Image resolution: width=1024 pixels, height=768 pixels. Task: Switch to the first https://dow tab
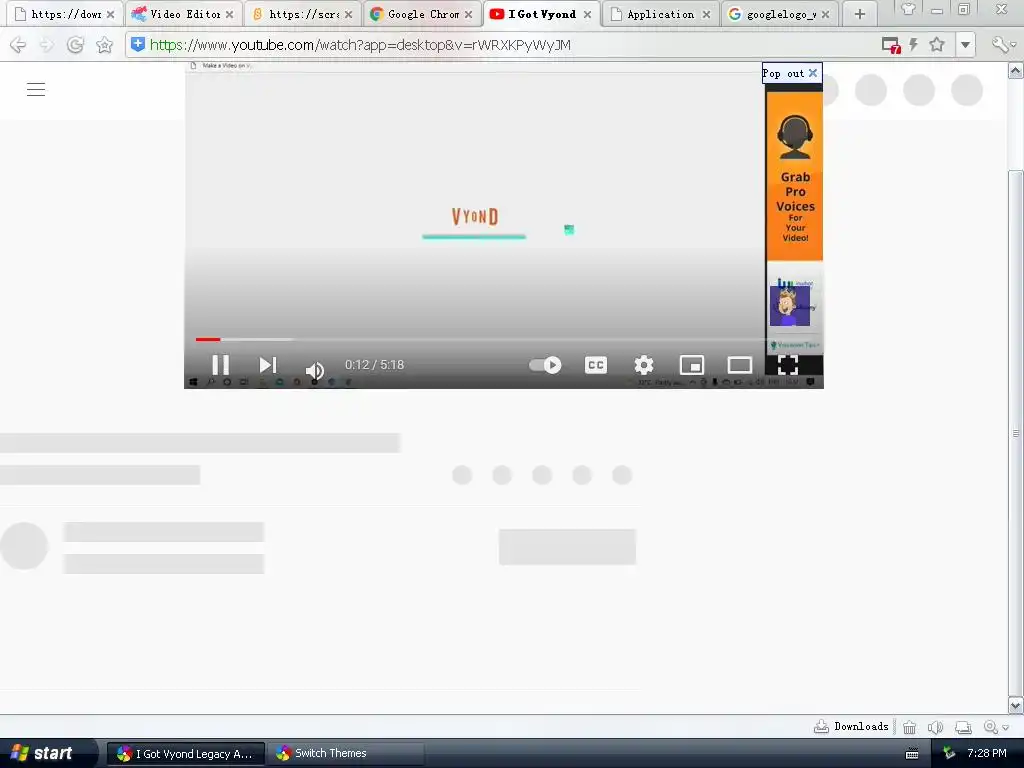pos(66,14)
